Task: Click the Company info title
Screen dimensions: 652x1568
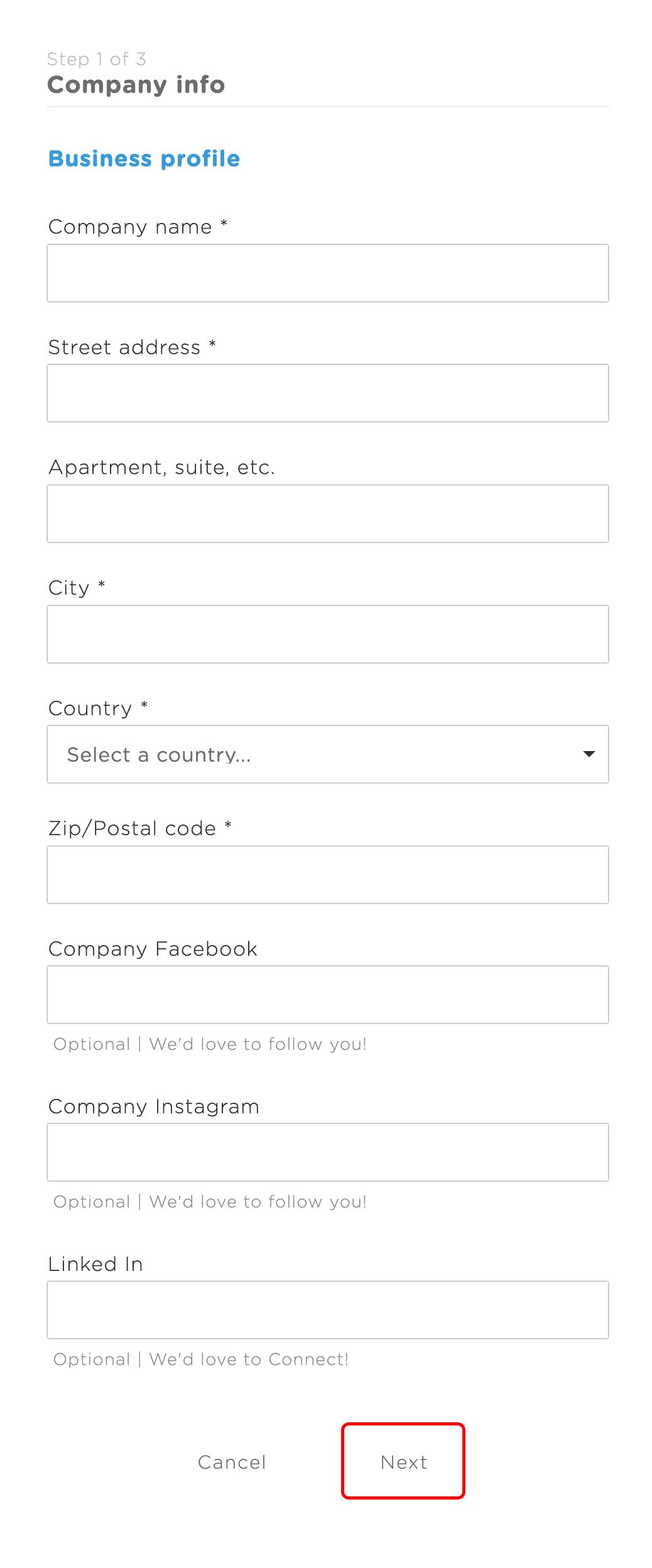Action: [136, 85]
